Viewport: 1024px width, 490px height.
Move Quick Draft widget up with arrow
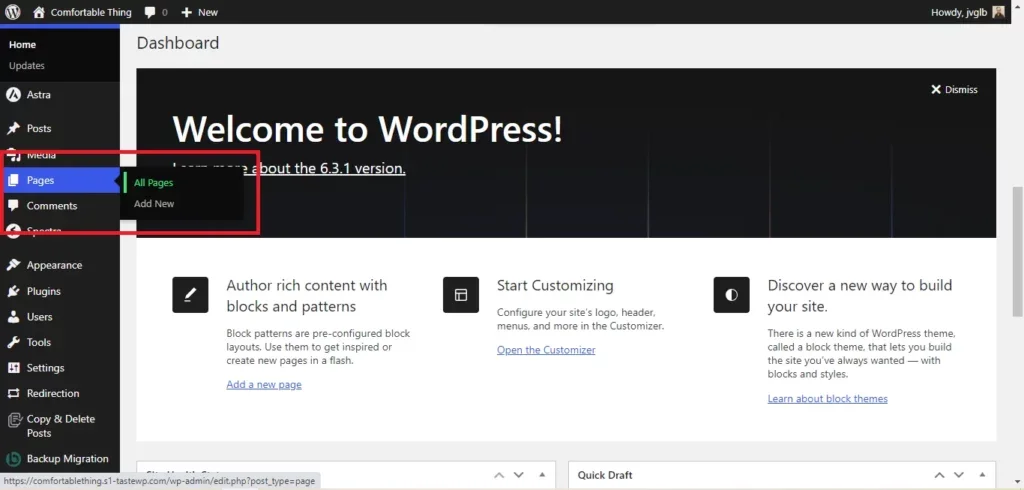(x=939, y=475)
